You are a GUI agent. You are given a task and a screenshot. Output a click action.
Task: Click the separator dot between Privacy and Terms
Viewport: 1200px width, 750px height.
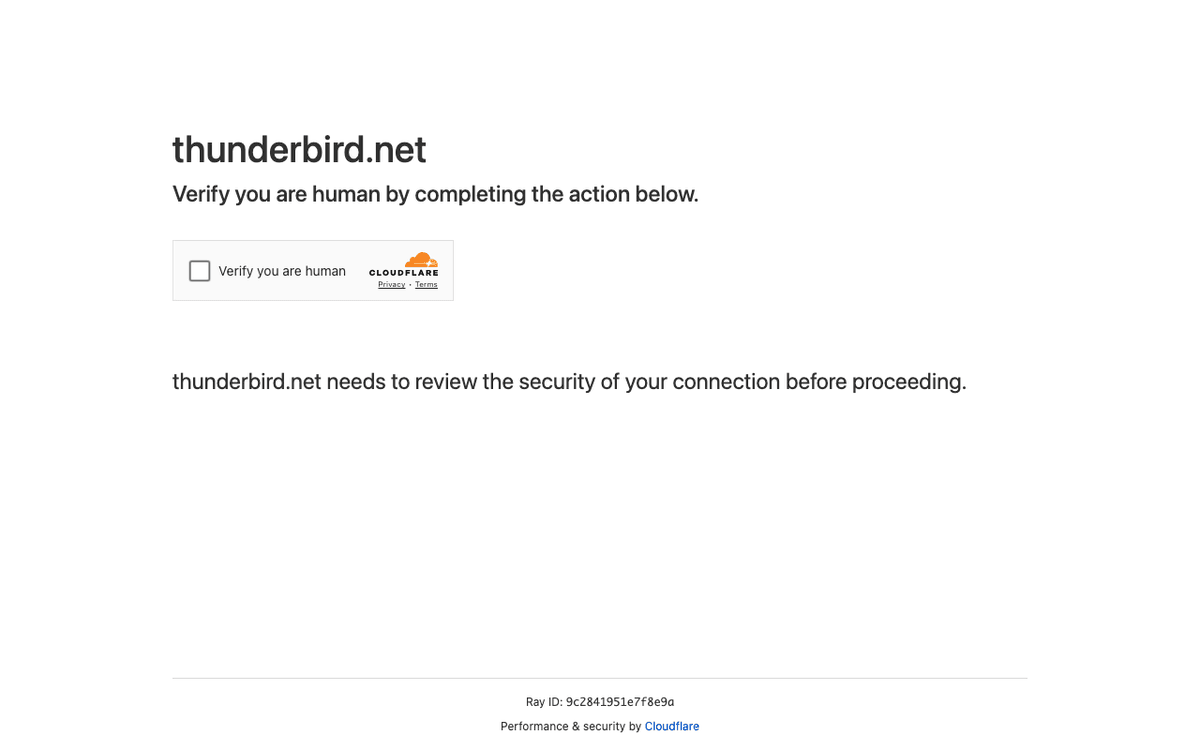[x=410, y=284]
